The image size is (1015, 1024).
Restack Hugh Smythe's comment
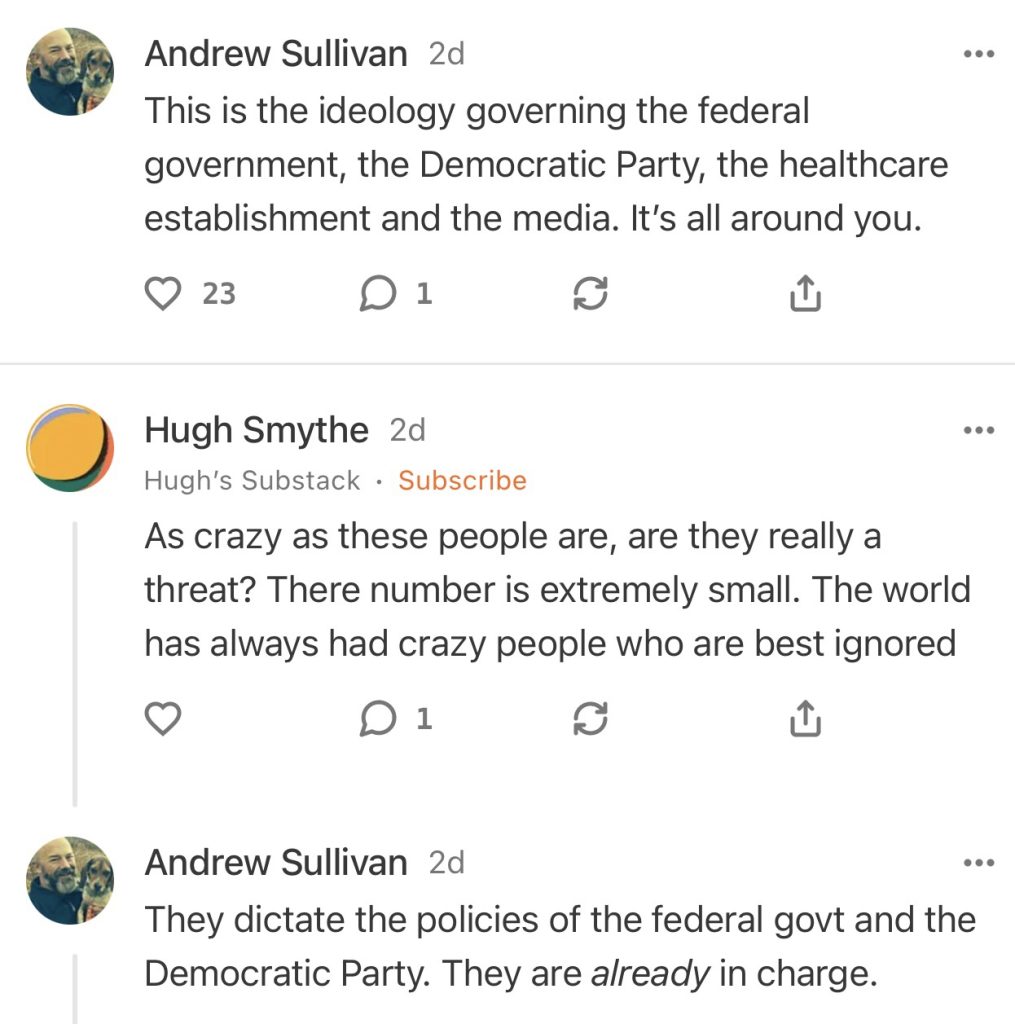coord(590,719)
